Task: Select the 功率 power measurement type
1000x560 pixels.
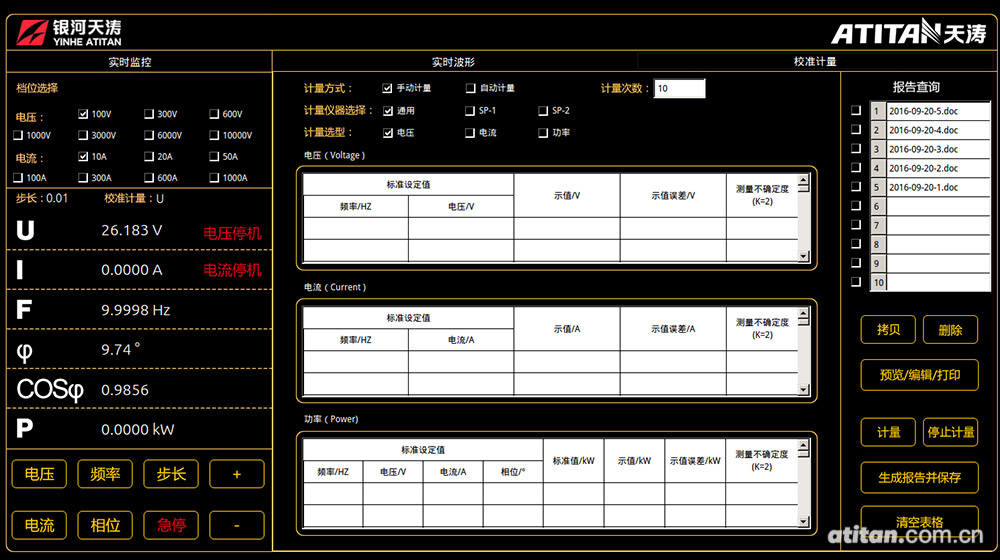Action: (543, 132)
